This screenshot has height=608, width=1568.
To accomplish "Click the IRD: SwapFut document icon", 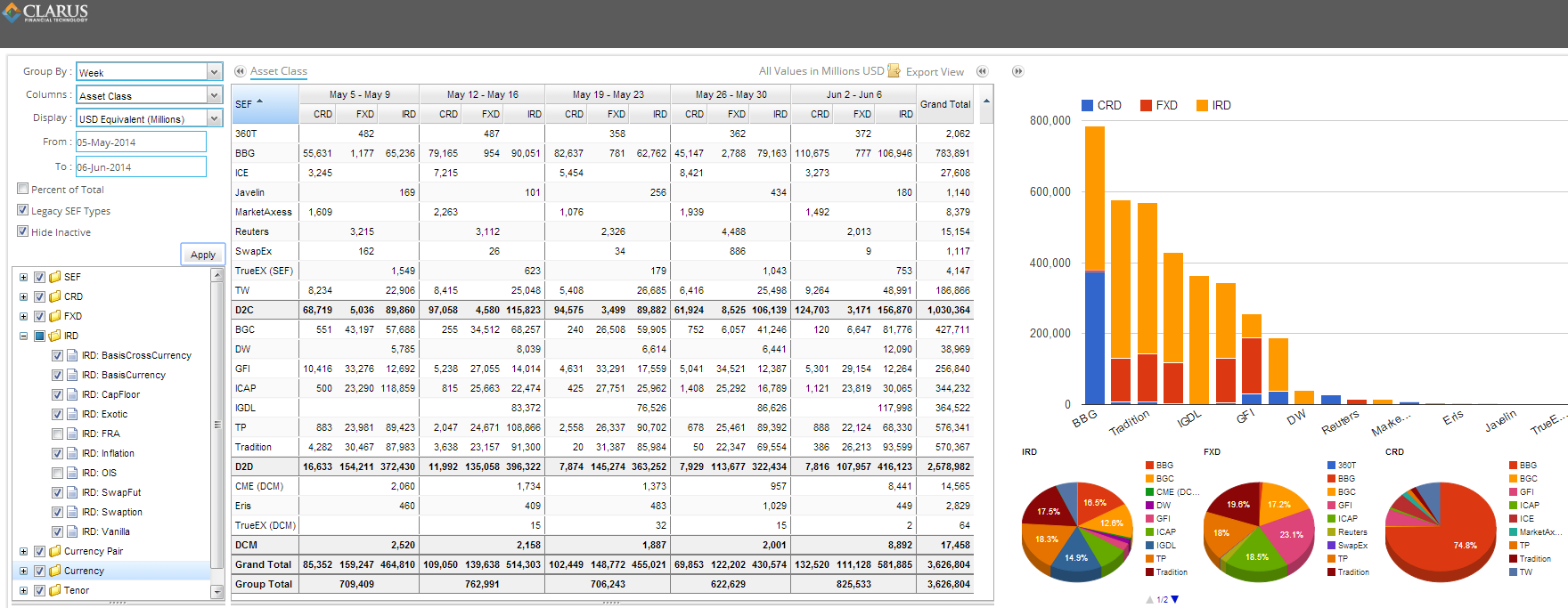I will coord(73,492).
